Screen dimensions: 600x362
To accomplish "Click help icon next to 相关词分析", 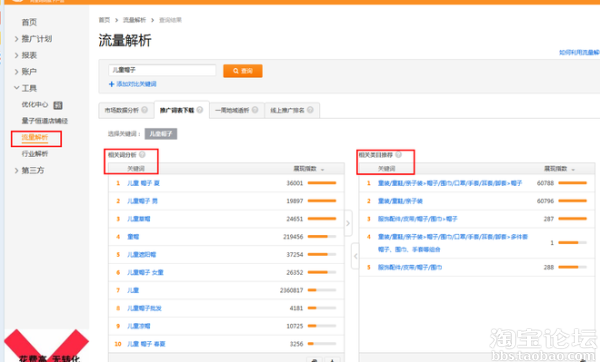I will pyautogui.click(x=142, y=155).
